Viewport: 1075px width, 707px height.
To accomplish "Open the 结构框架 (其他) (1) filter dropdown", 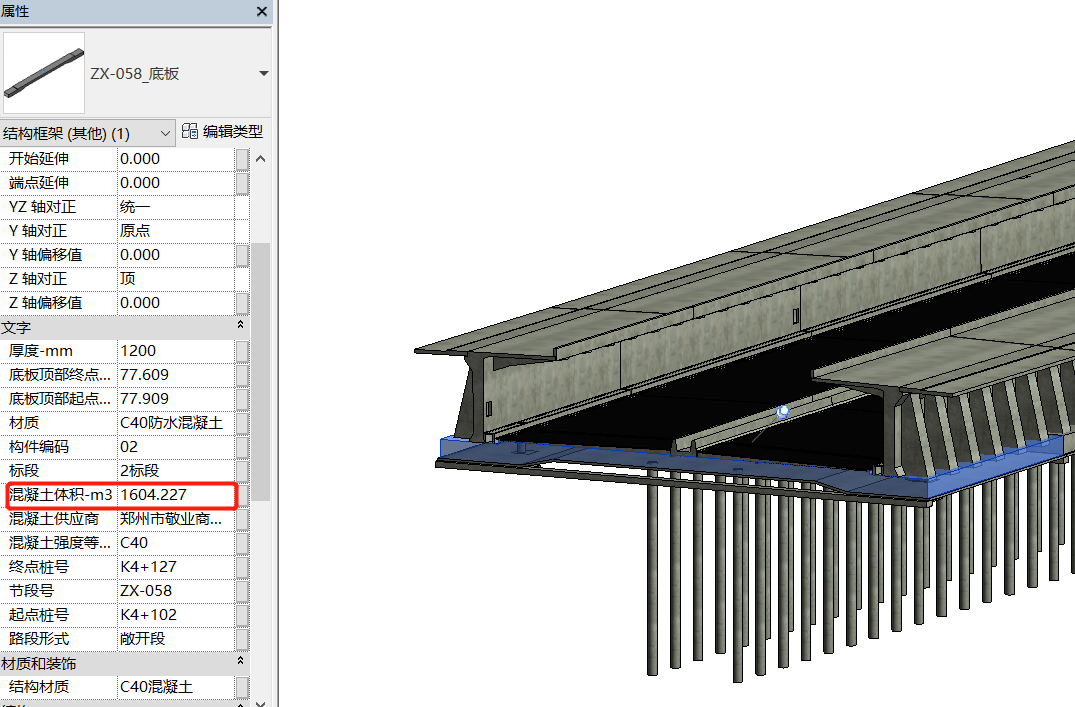I will pyautogui.click(x=165, y=133).
